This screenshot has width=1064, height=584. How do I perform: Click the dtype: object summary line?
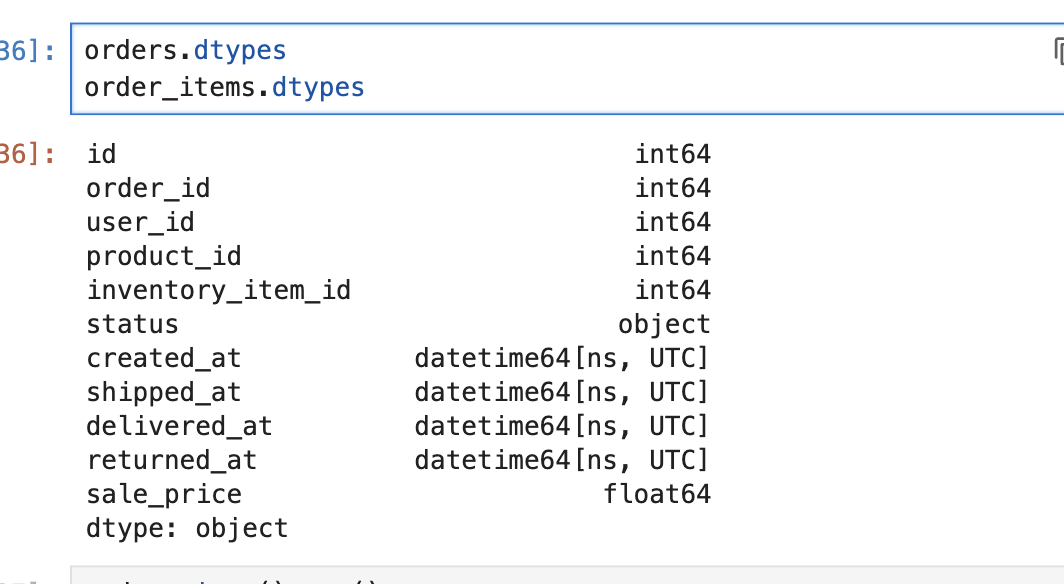(x=187, y=528)
